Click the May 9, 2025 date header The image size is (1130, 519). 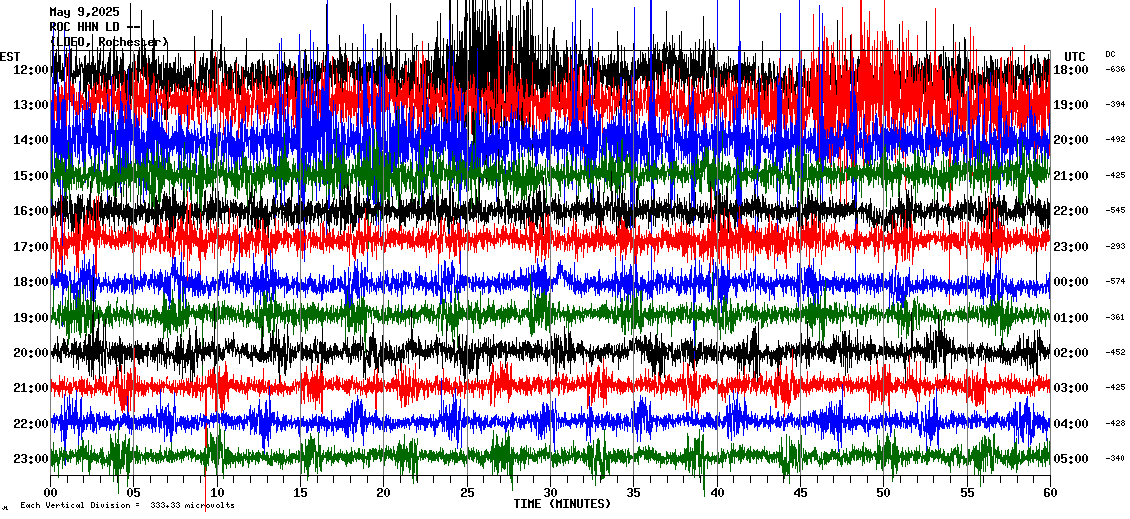pyautogui.click(x=83, y=12)
